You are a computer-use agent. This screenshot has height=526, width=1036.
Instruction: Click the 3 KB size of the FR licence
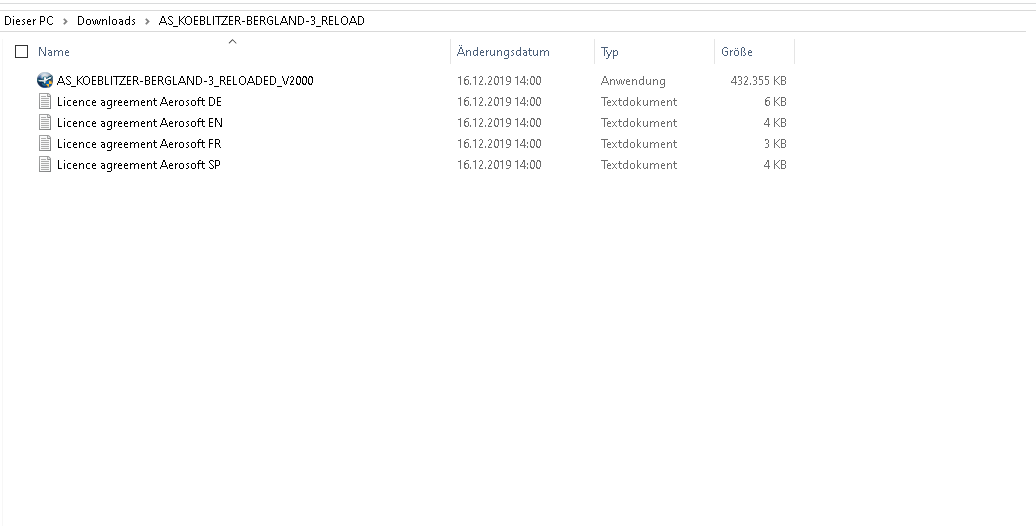(775, 143)
